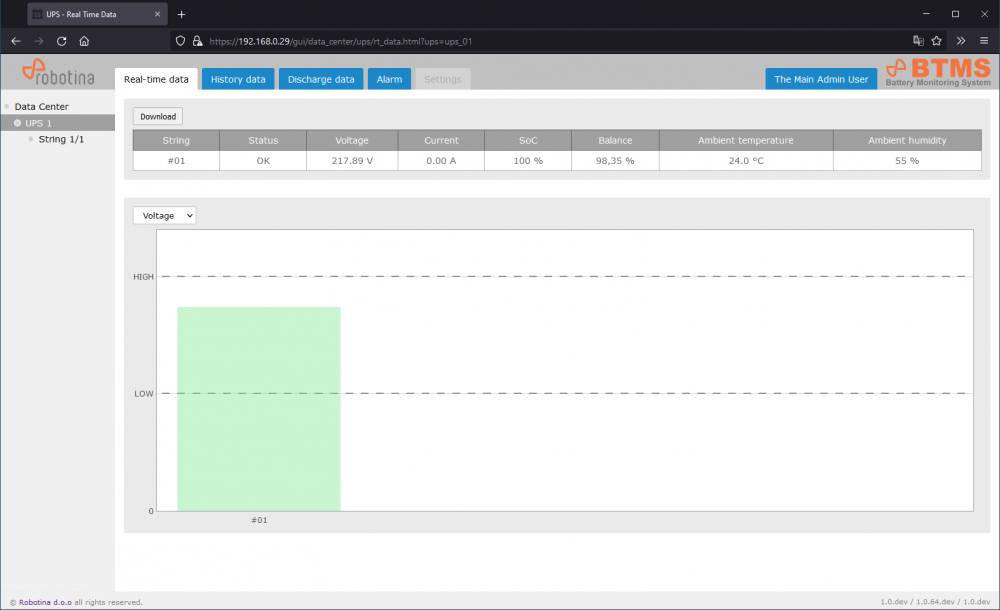Select UPS 1 in the tree
The image size is (1000, 610).
[x=38, y=123]
